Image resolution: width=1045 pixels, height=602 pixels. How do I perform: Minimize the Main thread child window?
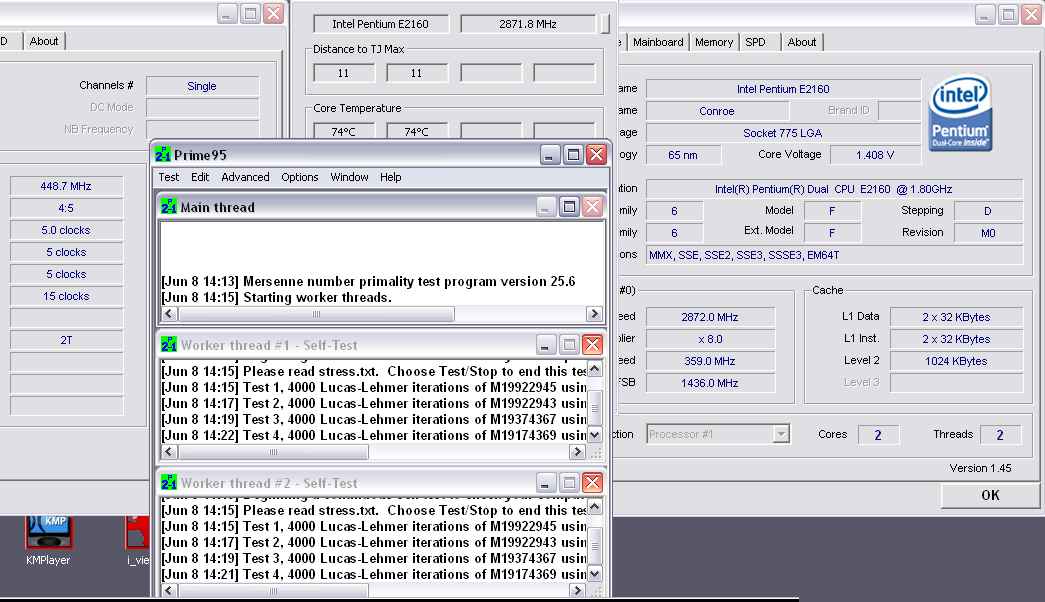pos(545,207)
